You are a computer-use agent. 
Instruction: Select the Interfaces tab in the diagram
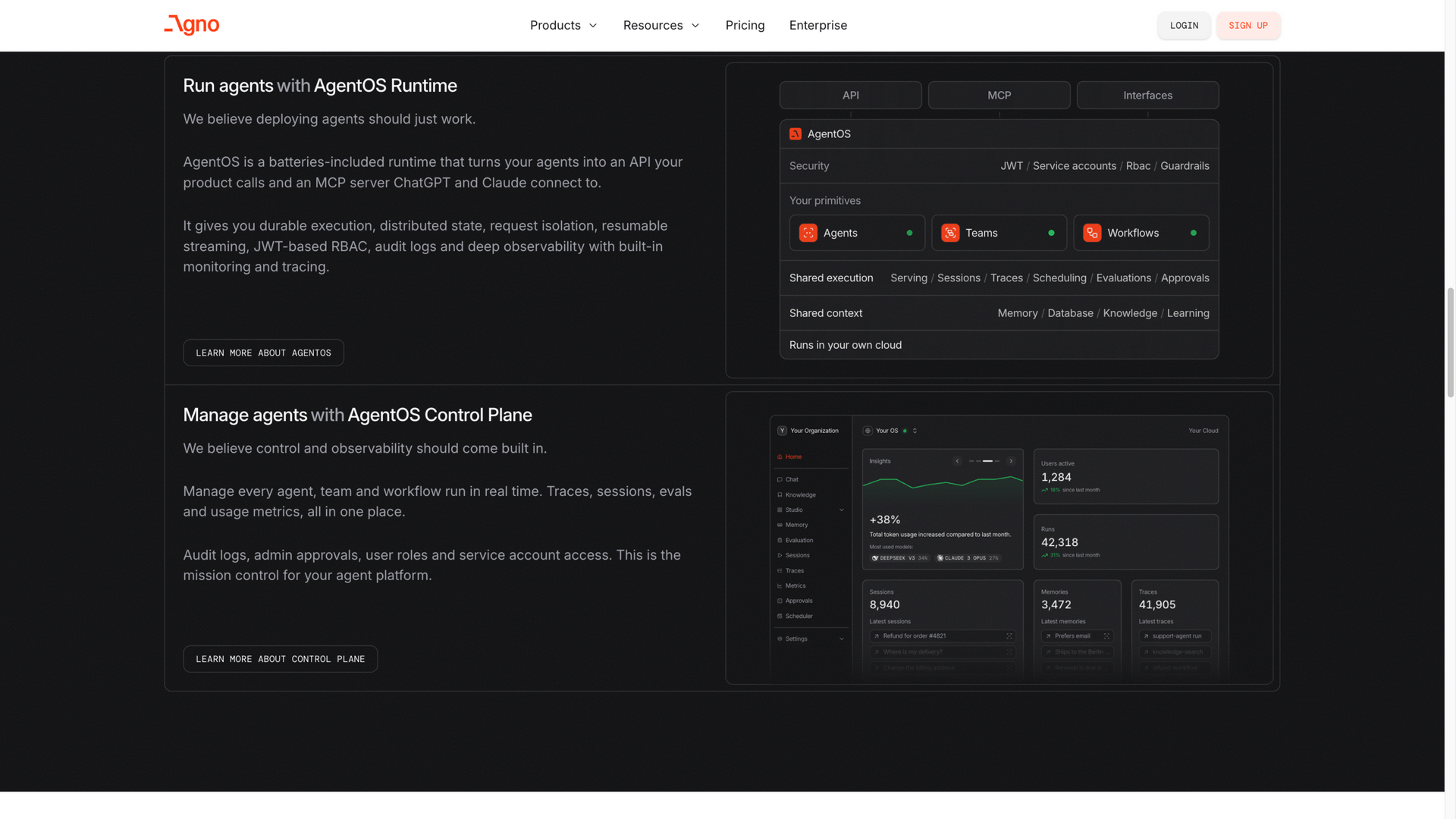(1147, 95)
